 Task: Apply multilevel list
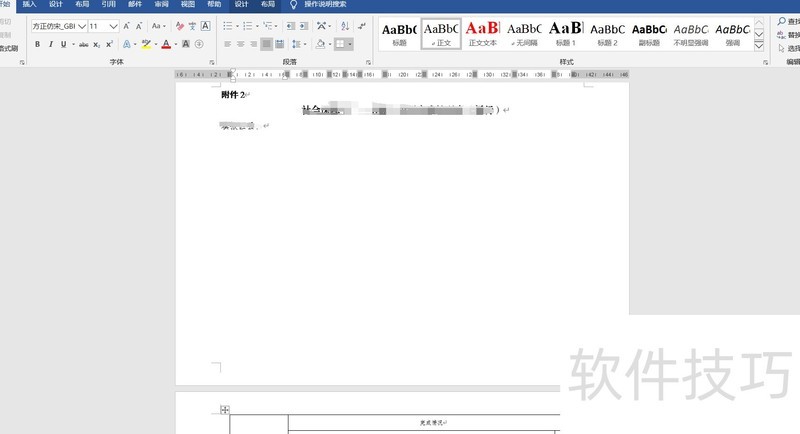pos(267,26)
